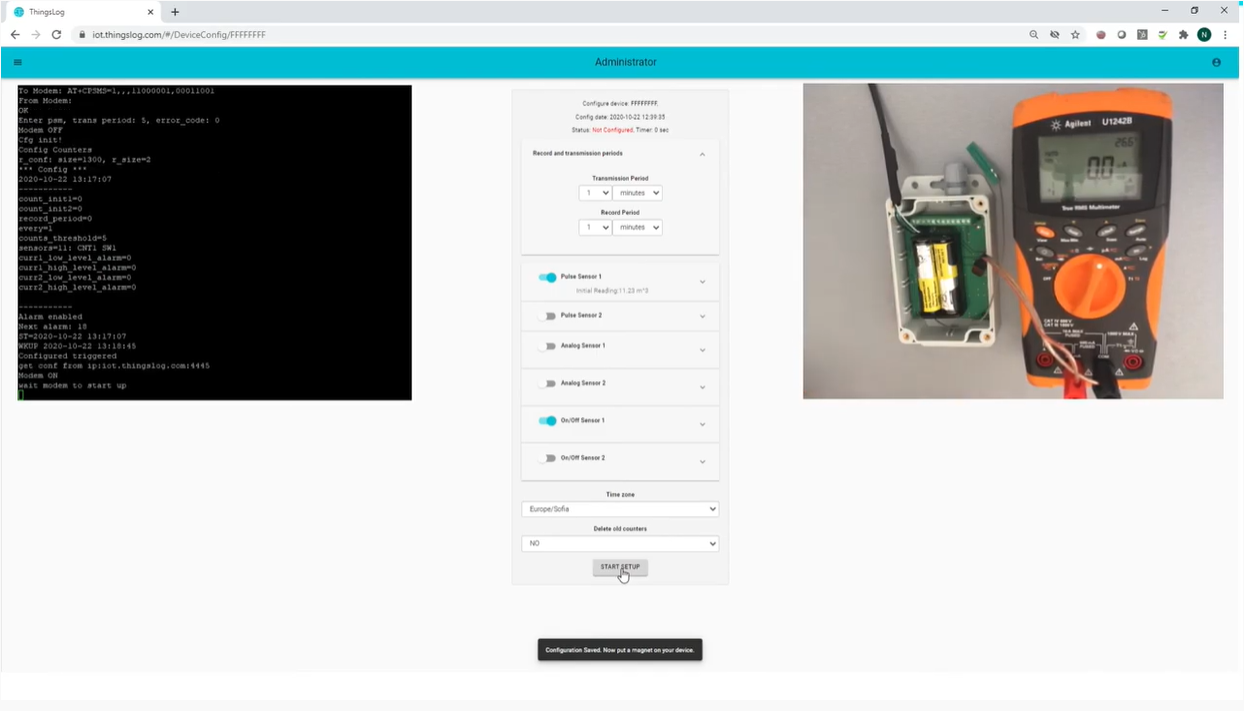Image resolution: width=1244 pixels, height=711 pixels.
Task: Click the browser zoom magnifier icon
Action: (x=1033, y=34)
